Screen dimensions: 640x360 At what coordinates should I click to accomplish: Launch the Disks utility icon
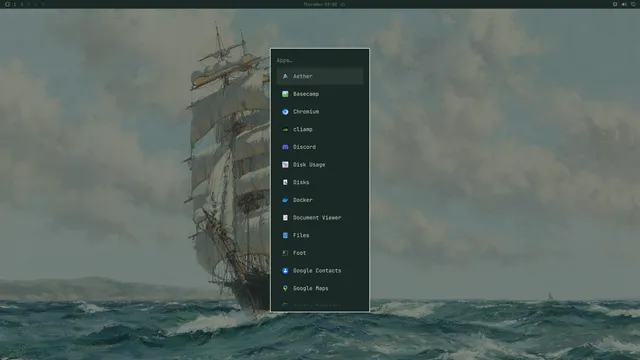[x=285, y=182]
